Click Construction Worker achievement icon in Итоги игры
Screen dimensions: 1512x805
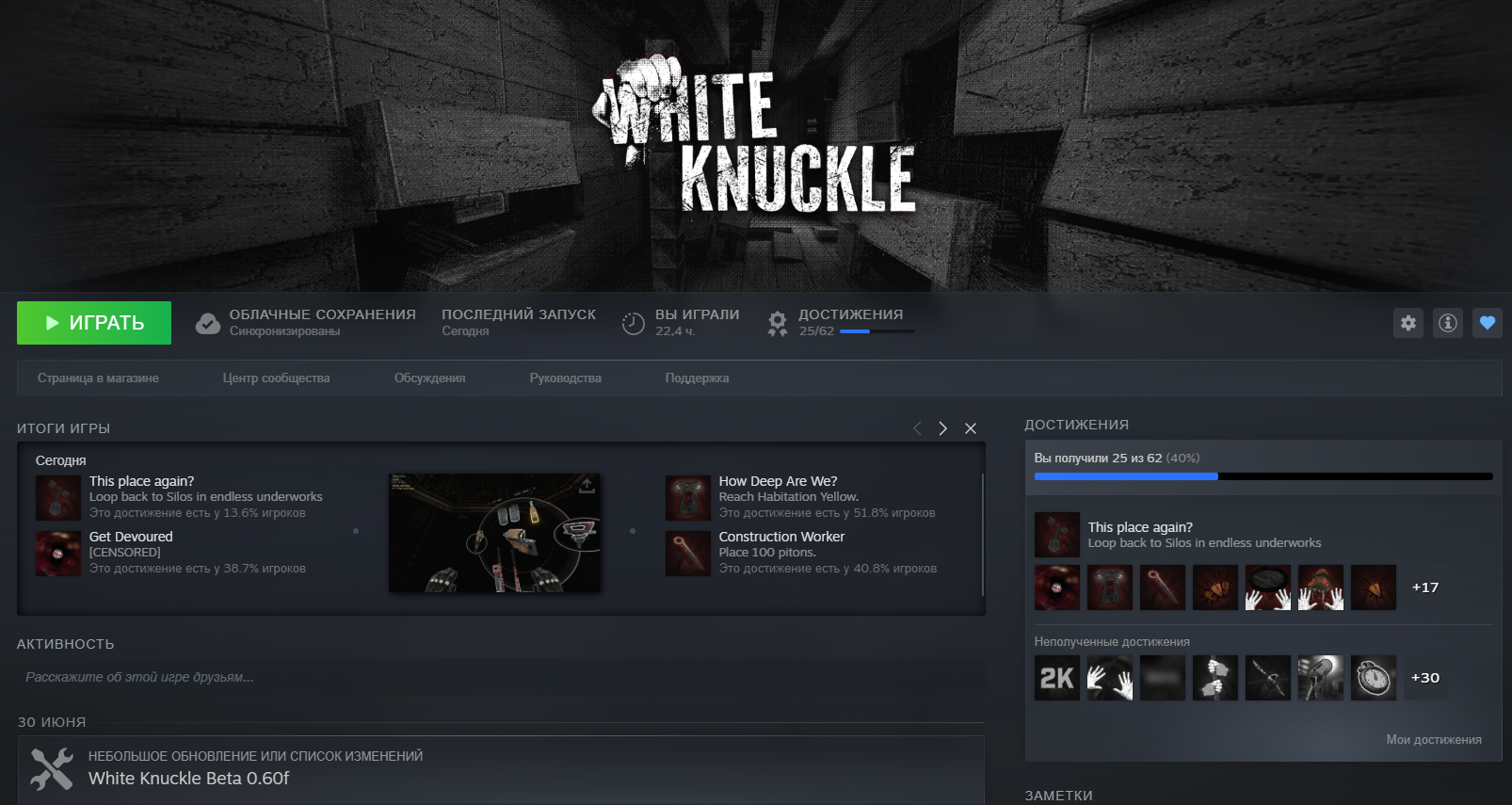tap(688, 554)
